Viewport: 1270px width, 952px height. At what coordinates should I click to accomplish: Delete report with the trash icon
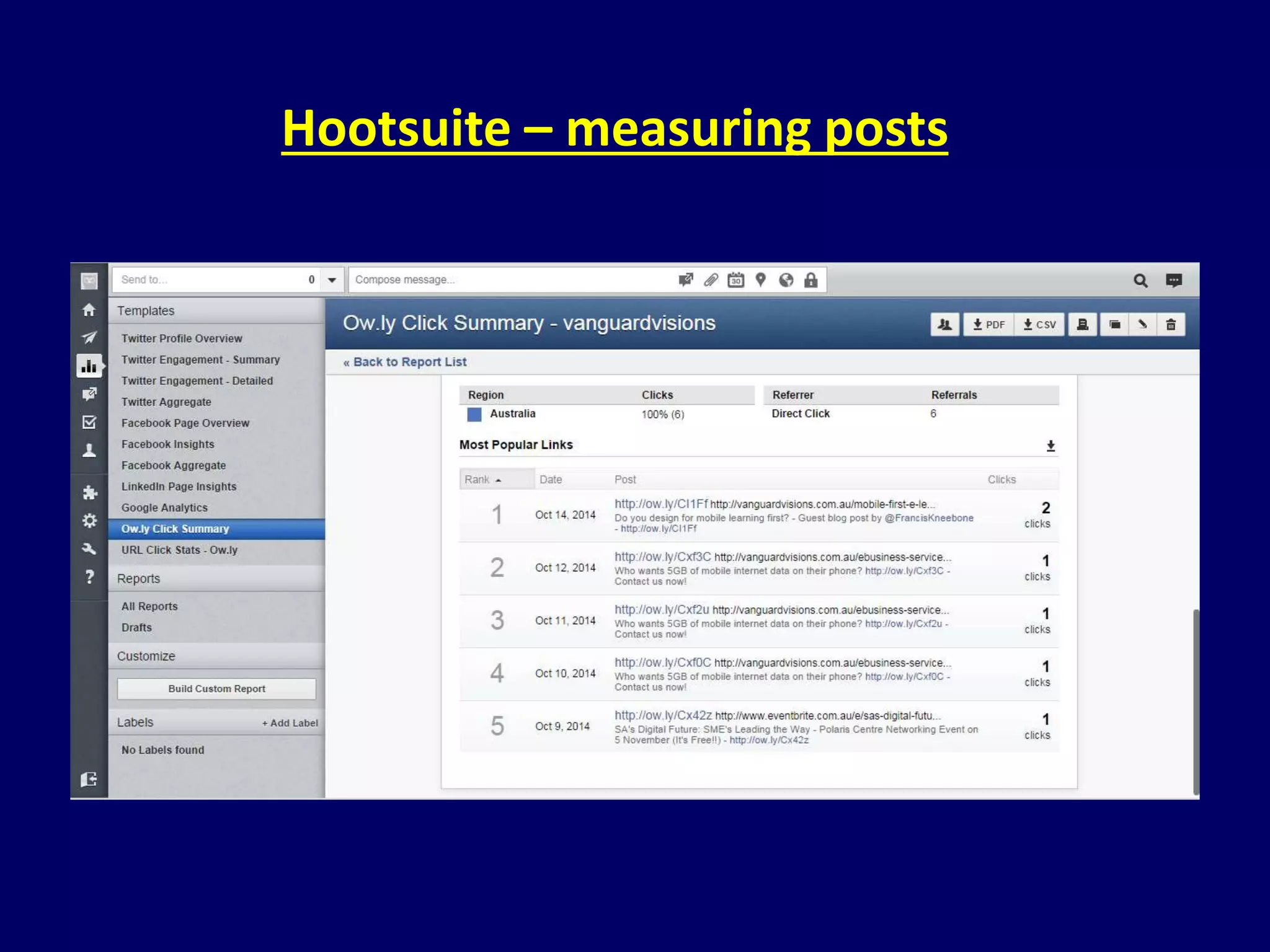coord(1171,324)
